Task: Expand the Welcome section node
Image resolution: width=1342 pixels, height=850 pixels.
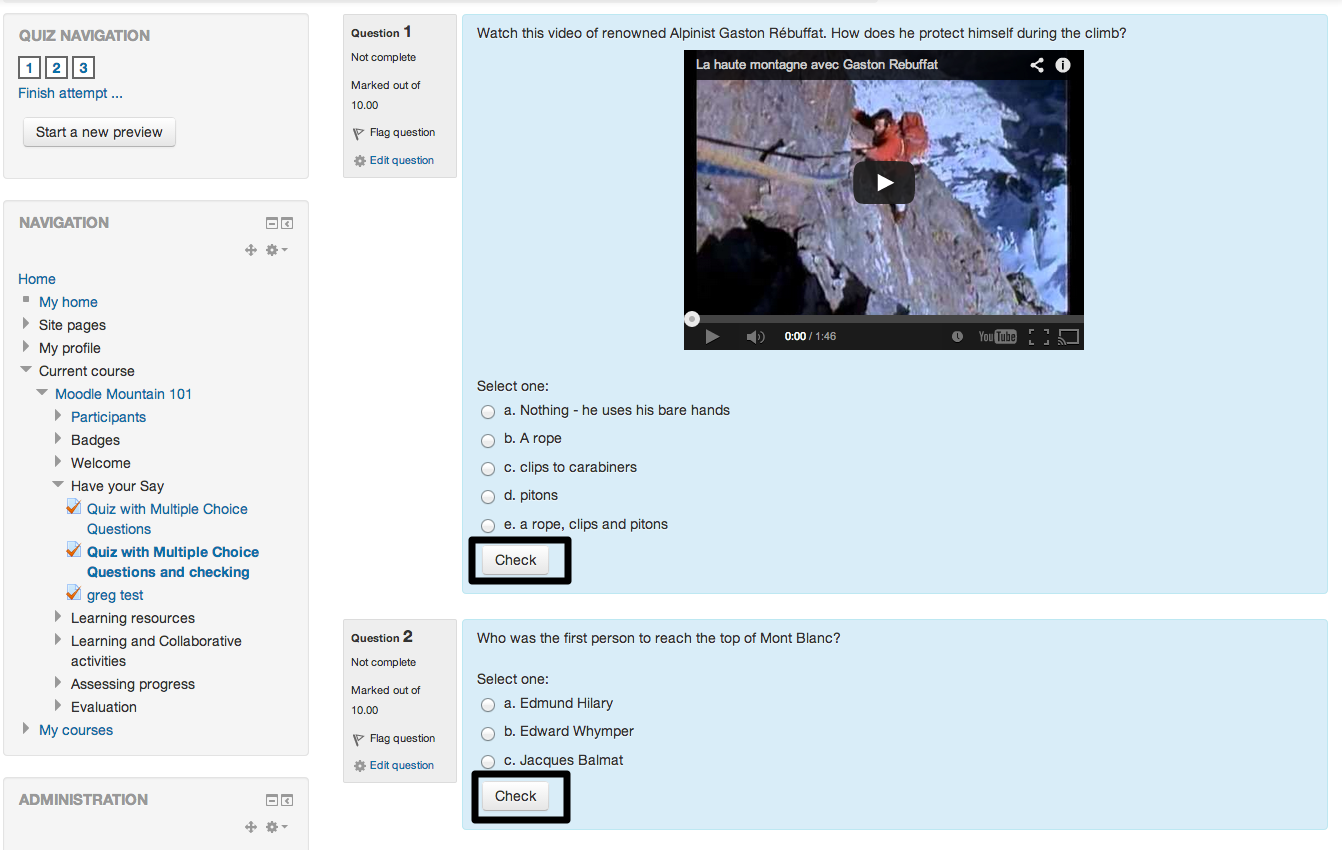Action: coord(58,462)
